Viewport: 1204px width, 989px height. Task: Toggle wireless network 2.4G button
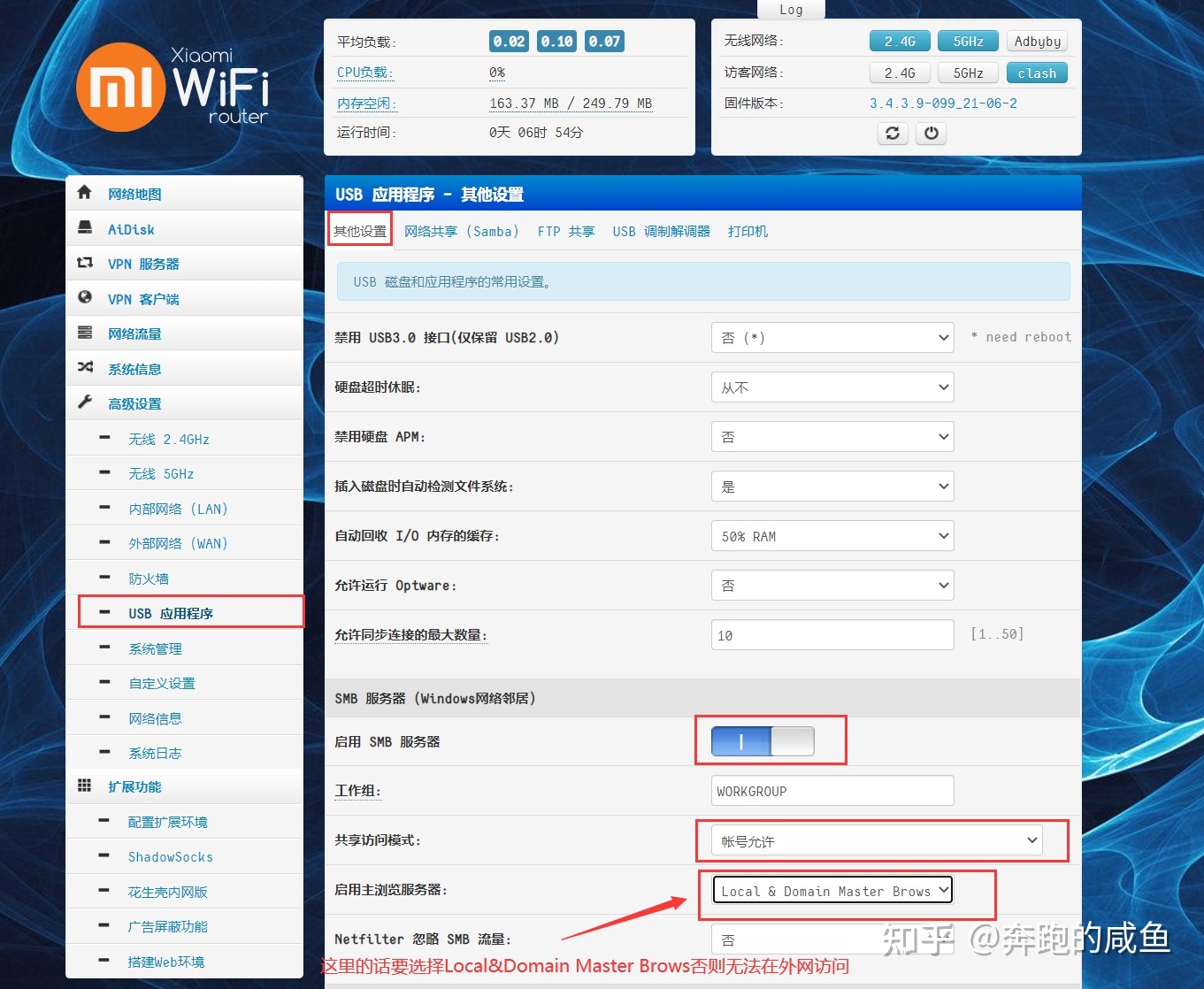click(x=900, y=41)
